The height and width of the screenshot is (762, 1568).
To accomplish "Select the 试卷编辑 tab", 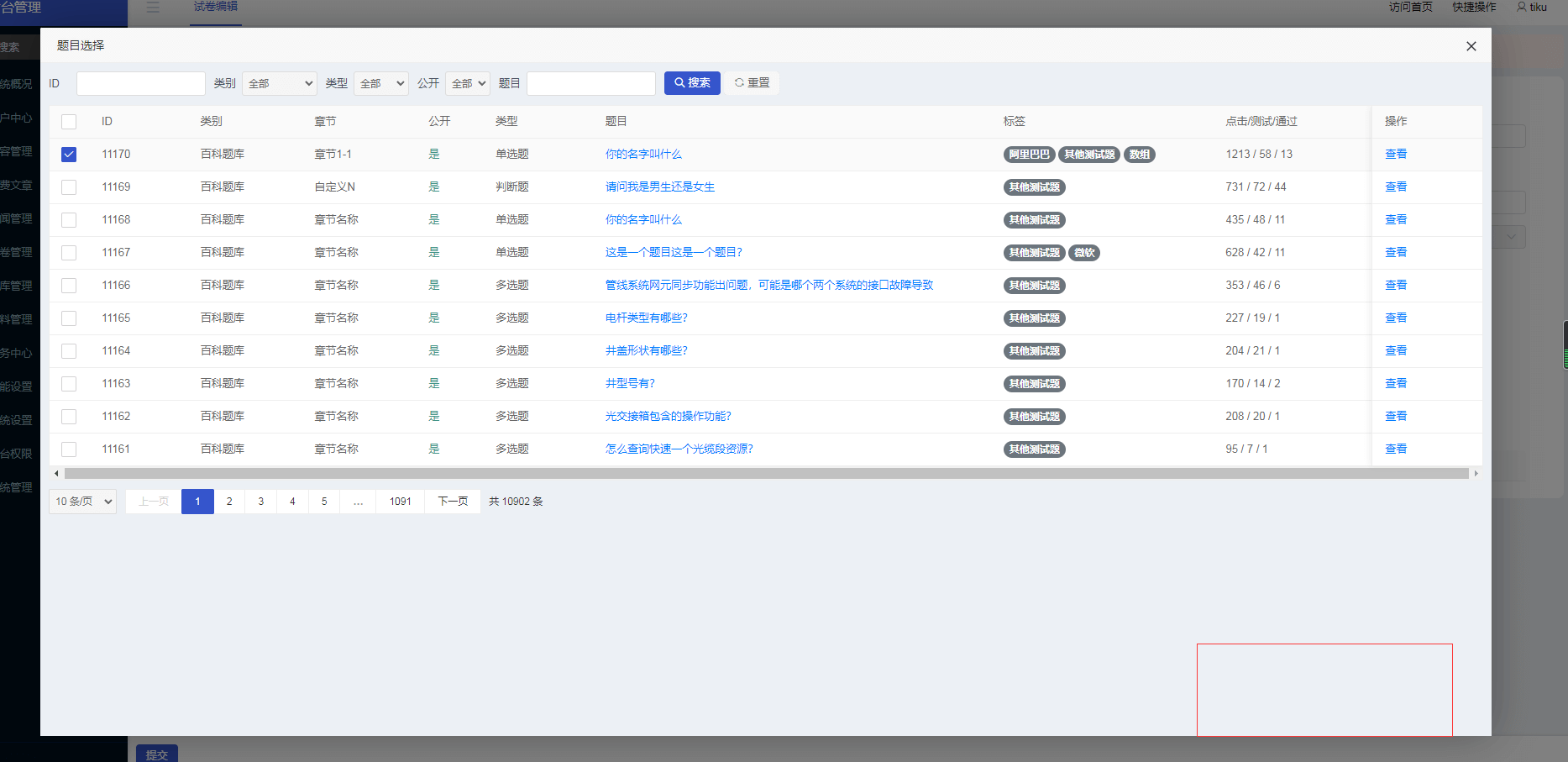I will [x=216, y=7].
